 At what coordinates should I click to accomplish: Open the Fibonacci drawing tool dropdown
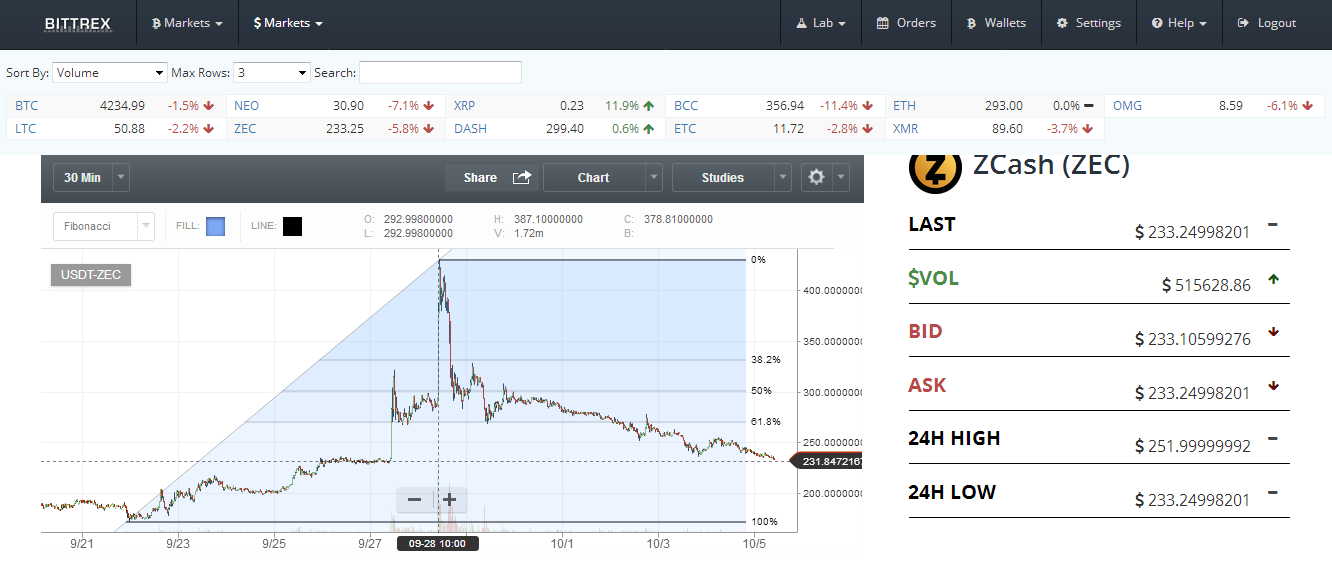(x=104, y=227)
